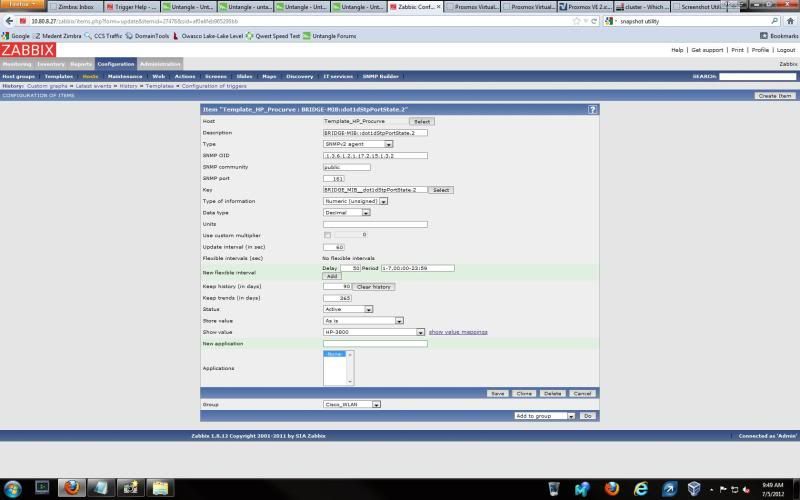Image resolution: width=800 pixels, height=500 pixels.
Task: Expand the Status dropdown showing Active
Action: click(x=345, y=309)
